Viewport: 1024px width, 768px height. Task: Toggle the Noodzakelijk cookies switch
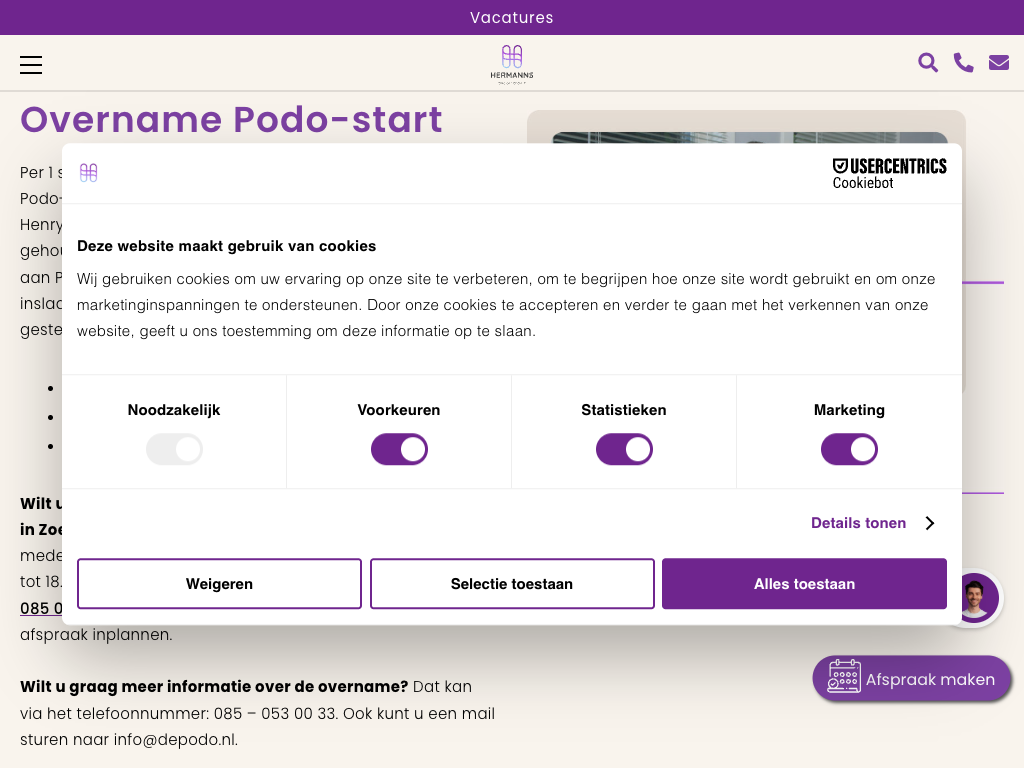174,450
